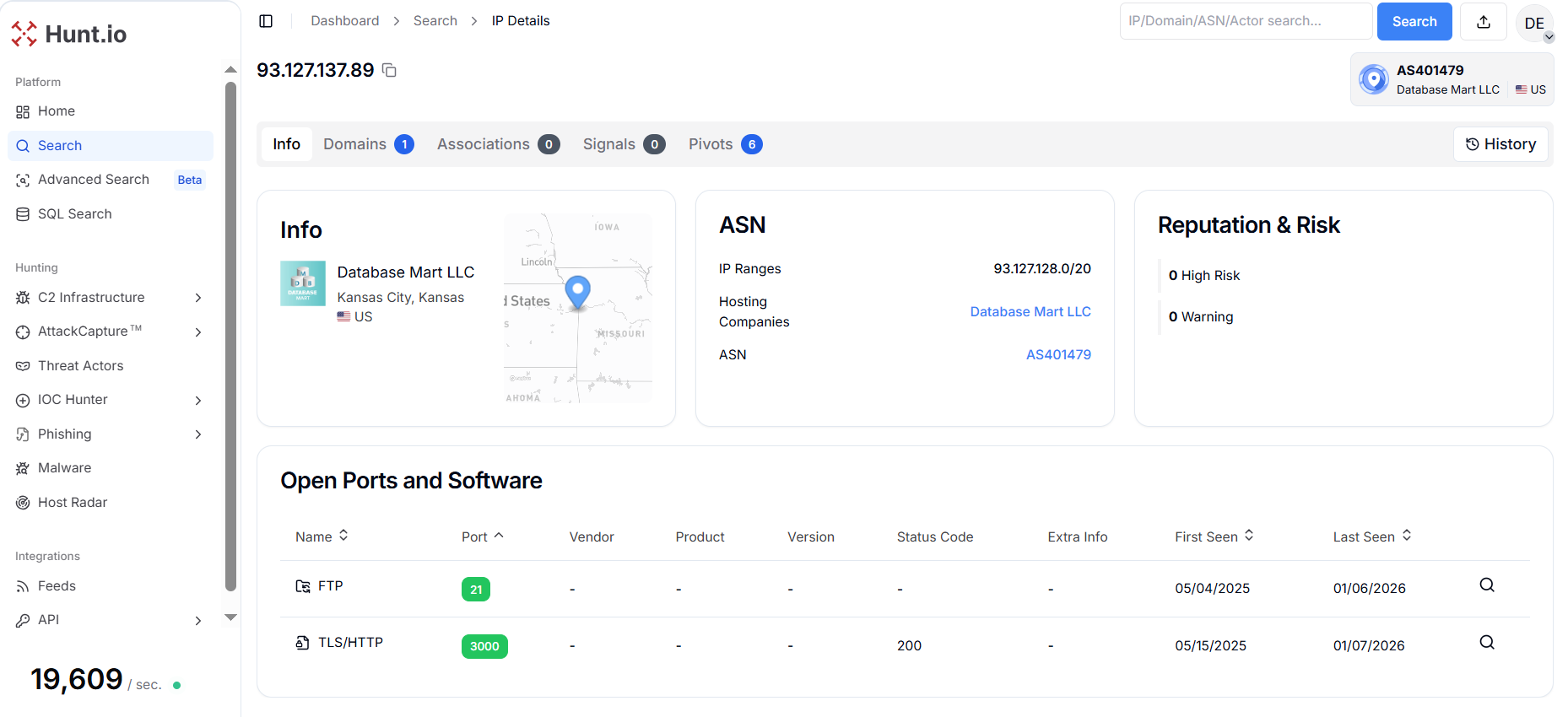Click the First Seen 05/04/2025 cell

[1212, 589]
